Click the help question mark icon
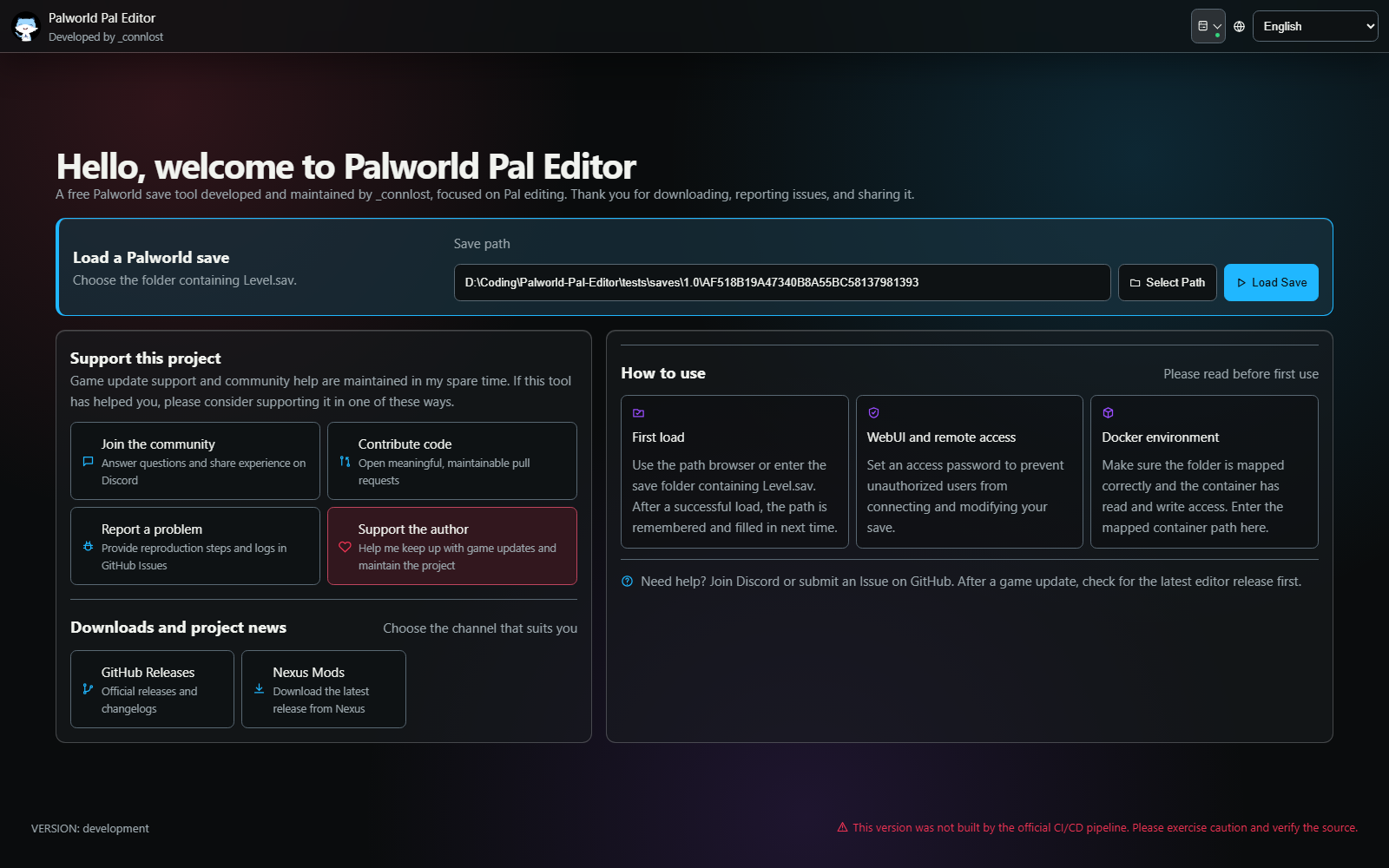The width and height of the screenshot is (1389, 868). [628, 582]
